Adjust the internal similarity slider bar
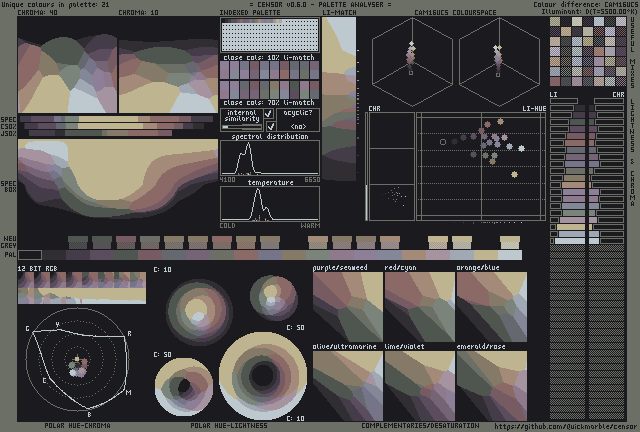640x432 pixels. click(242, 127)
